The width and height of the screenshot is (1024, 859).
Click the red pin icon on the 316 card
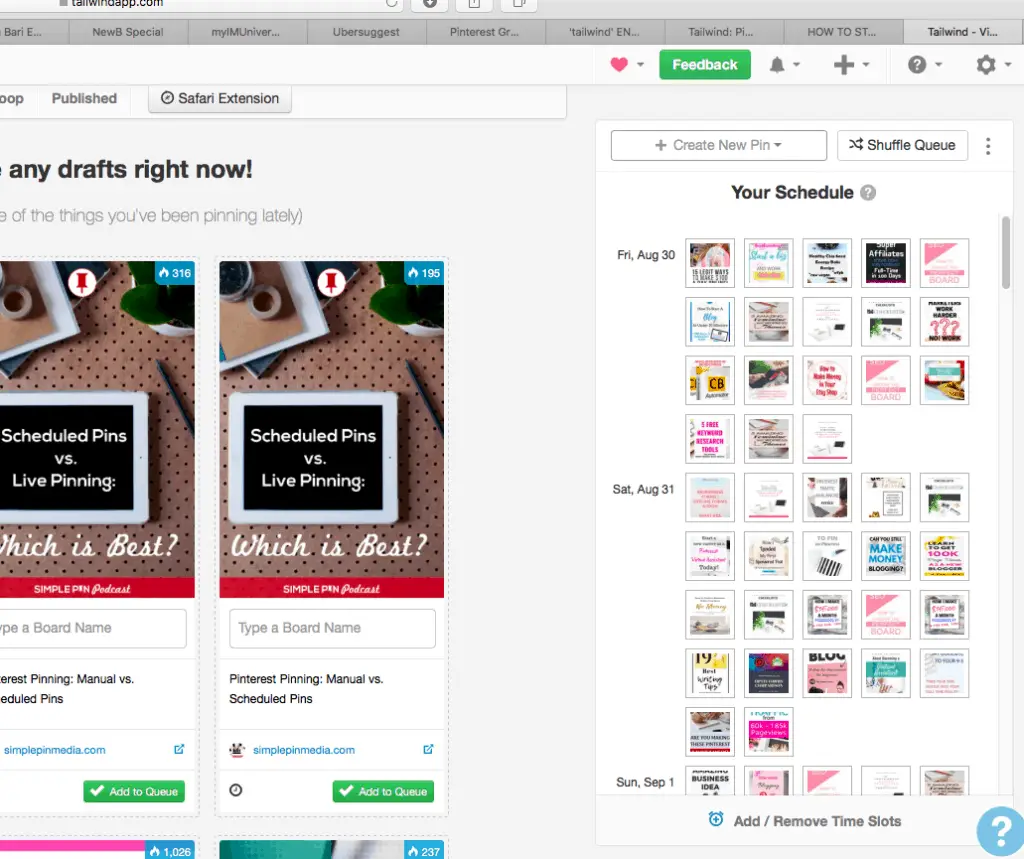(x=82, y=282)
